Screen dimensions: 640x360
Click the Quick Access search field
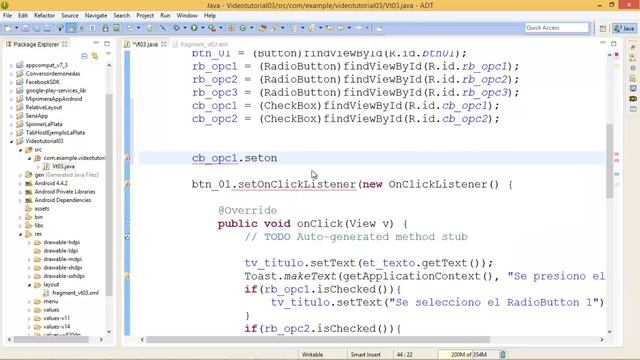[557, 28]
